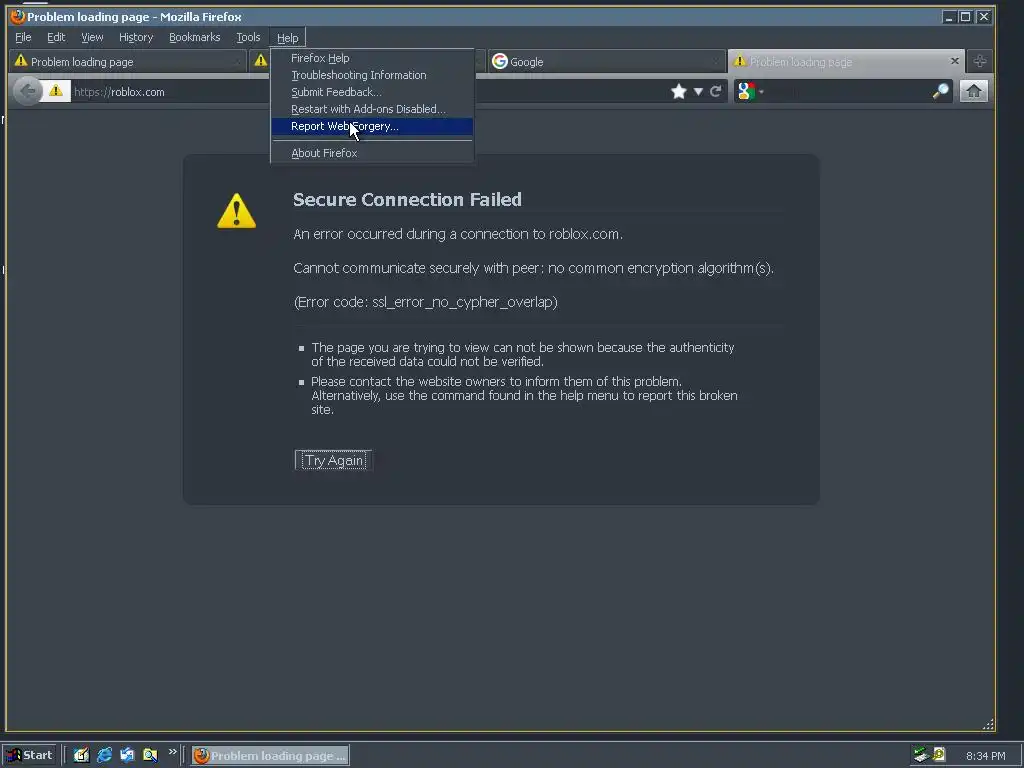Launch Internet Explorer from quick launch
This screenshot has height=768, width=1024.
pyautogui.click(x=104, y=755)
